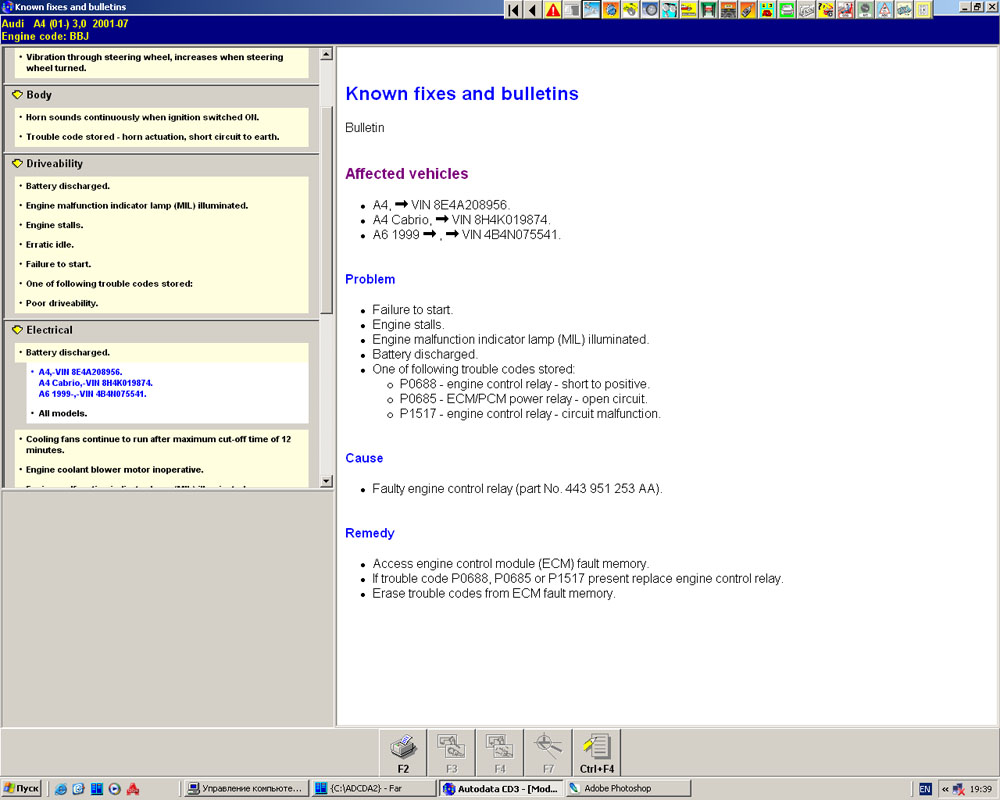Screen dimensions: 1000x800
Task: Open Internet Explorer from quick launch bar
Action: pos(62,788)
